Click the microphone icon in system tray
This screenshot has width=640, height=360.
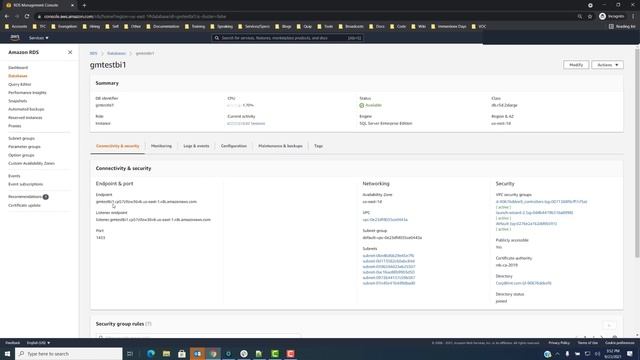click(567, 353)
